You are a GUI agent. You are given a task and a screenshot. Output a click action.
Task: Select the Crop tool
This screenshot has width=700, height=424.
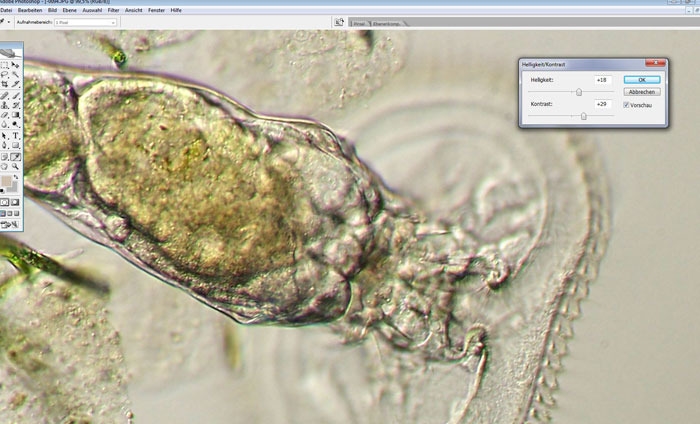[5, 85]
